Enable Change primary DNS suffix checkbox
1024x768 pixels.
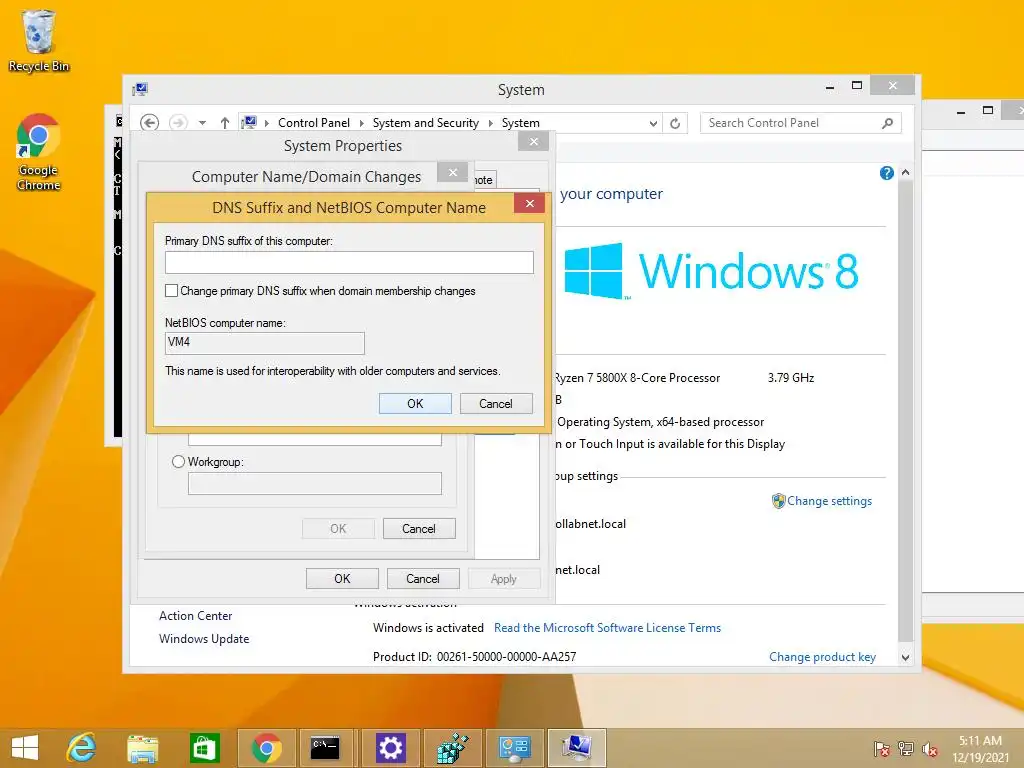tap(172, 291)
